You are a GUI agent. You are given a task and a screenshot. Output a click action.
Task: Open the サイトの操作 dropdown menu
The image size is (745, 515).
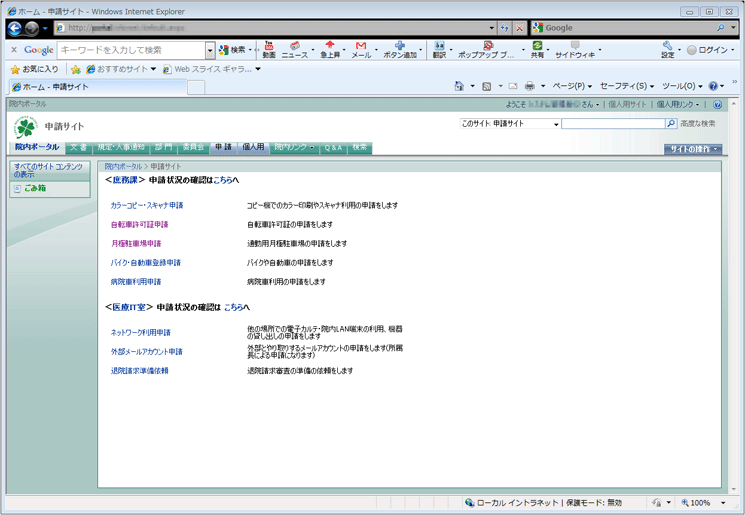692,149
